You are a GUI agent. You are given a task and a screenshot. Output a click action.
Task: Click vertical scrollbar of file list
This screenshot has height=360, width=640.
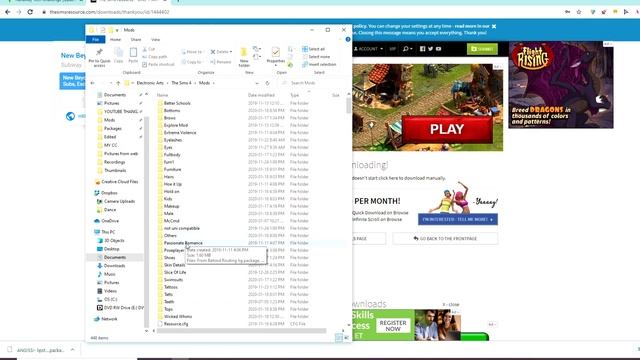(348, 106)
